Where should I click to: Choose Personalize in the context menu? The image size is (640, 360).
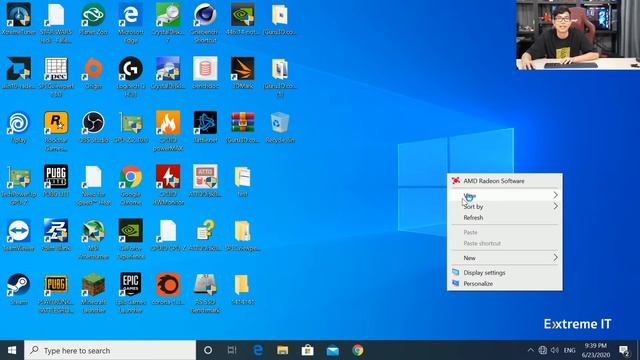click(504, 284)
